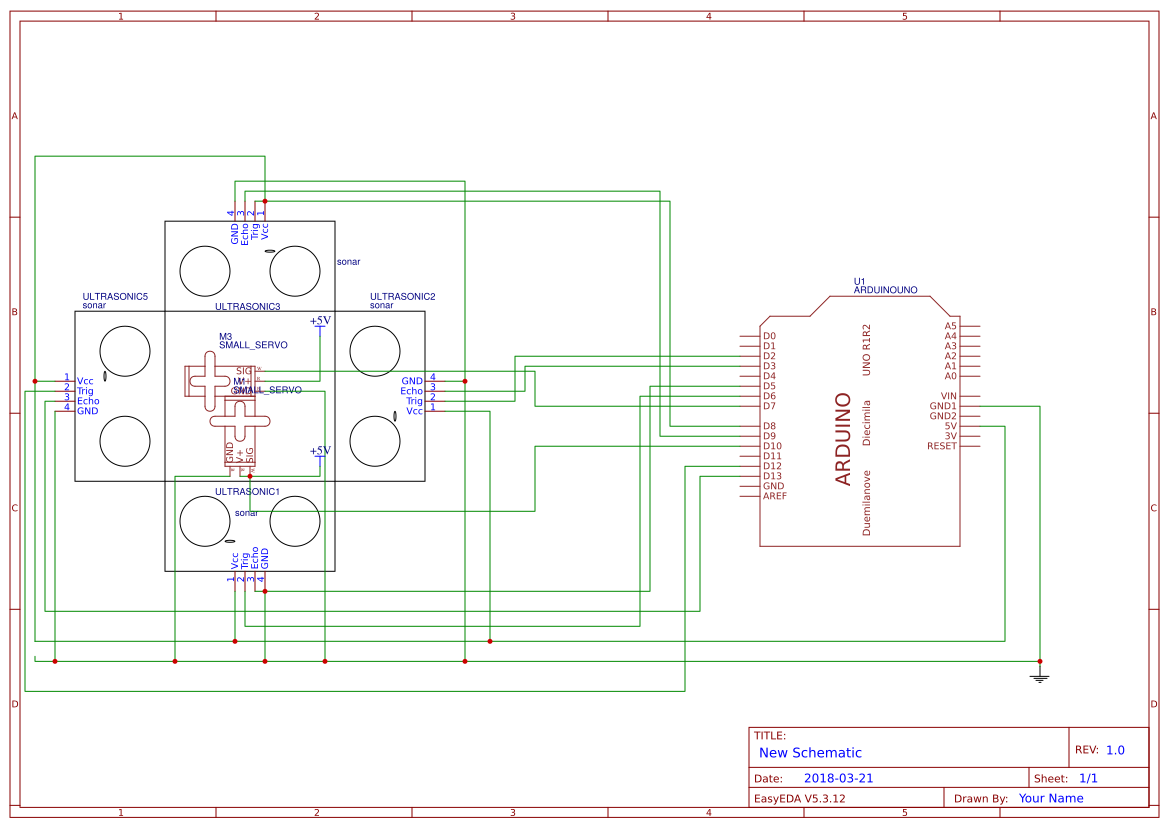Select the D13 pin on the Arduino
This screenshot has height=828, width=1169.
point(776,478)
